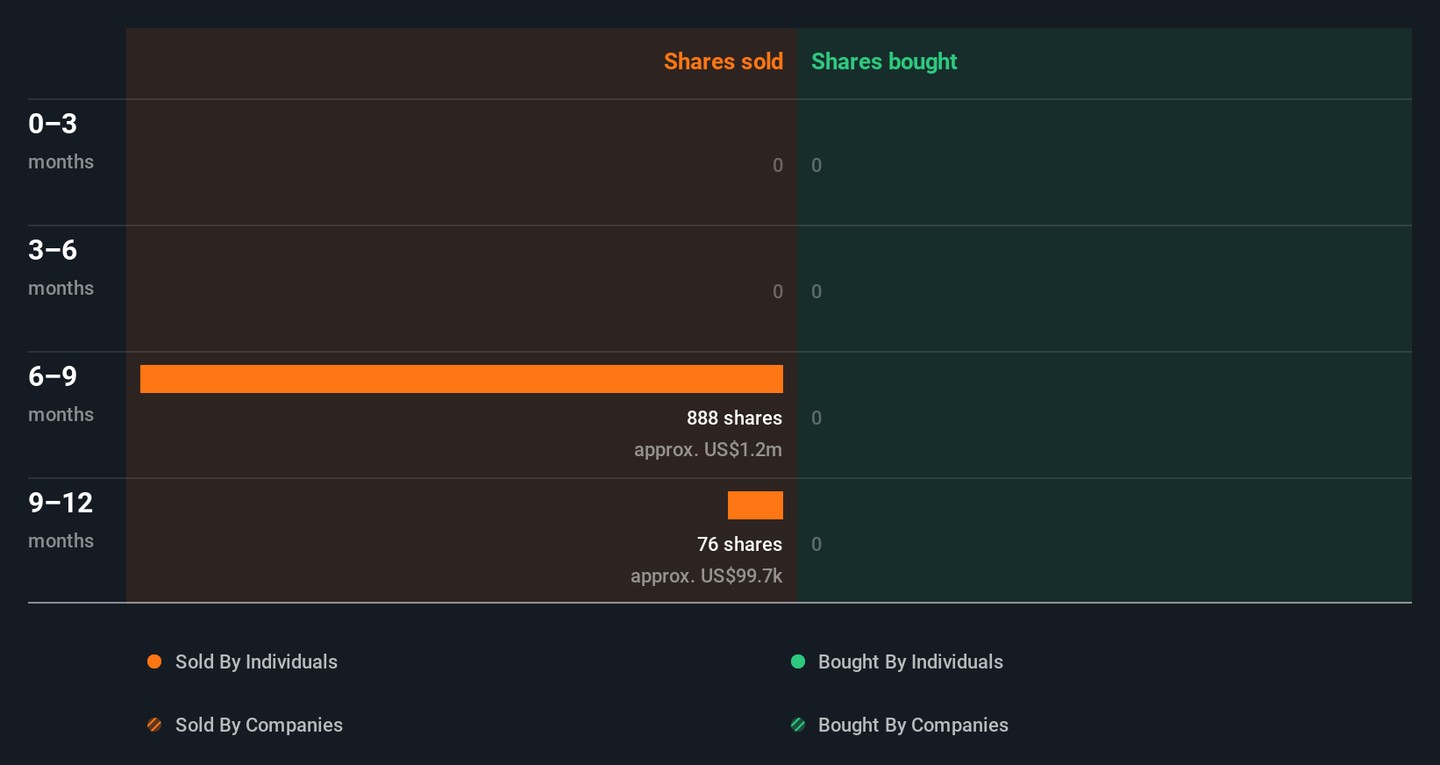Click the striped green Bought By Companies icon
The height and width of the screenshot is (765, 1440).
(798, 725)
